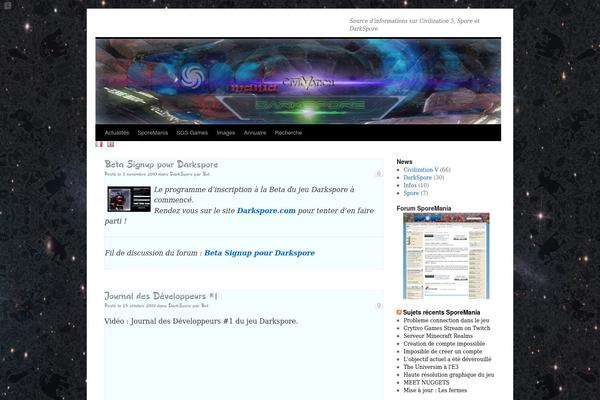The width and height of the screenshot is (600, 400).
Task: Click the Sujets récents SporeMania heading
Action: [x=441, y=312]
